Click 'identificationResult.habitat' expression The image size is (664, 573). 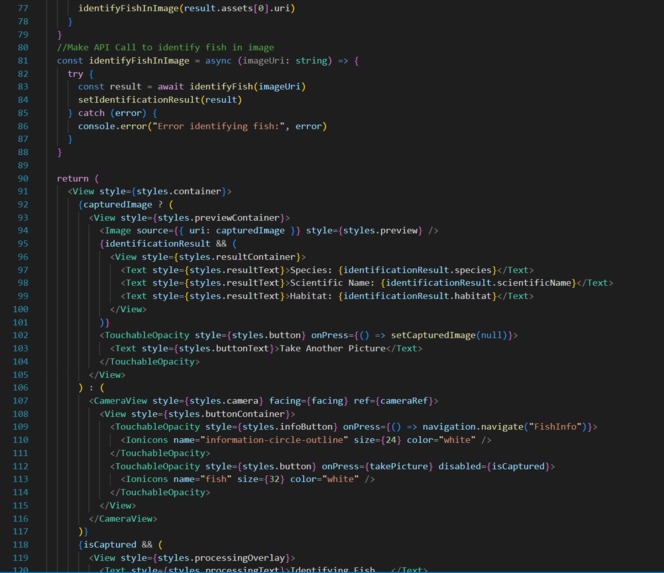pyautogui.click(x=417, y=296)
